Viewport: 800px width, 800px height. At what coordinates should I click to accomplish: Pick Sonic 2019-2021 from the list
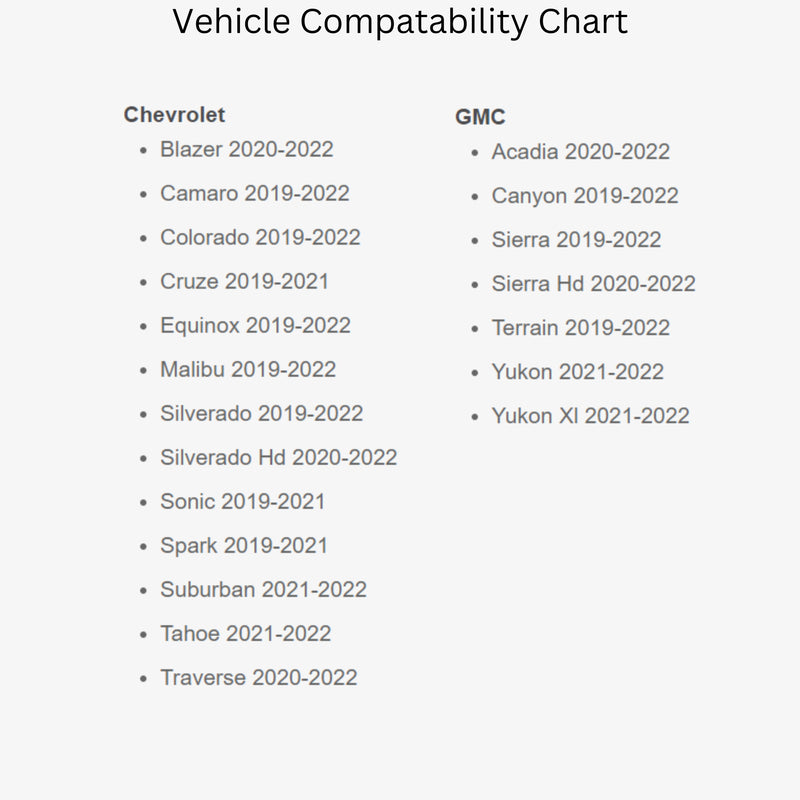(242, 502)
